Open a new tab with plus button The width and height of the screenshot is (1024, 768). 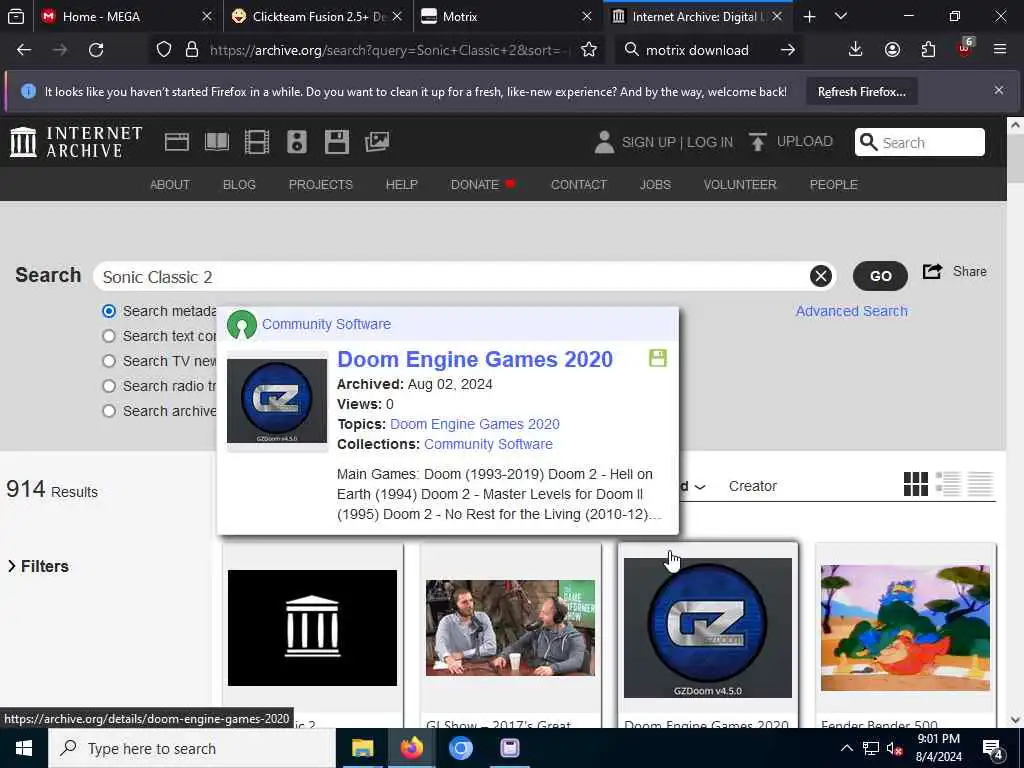point(810,16)
